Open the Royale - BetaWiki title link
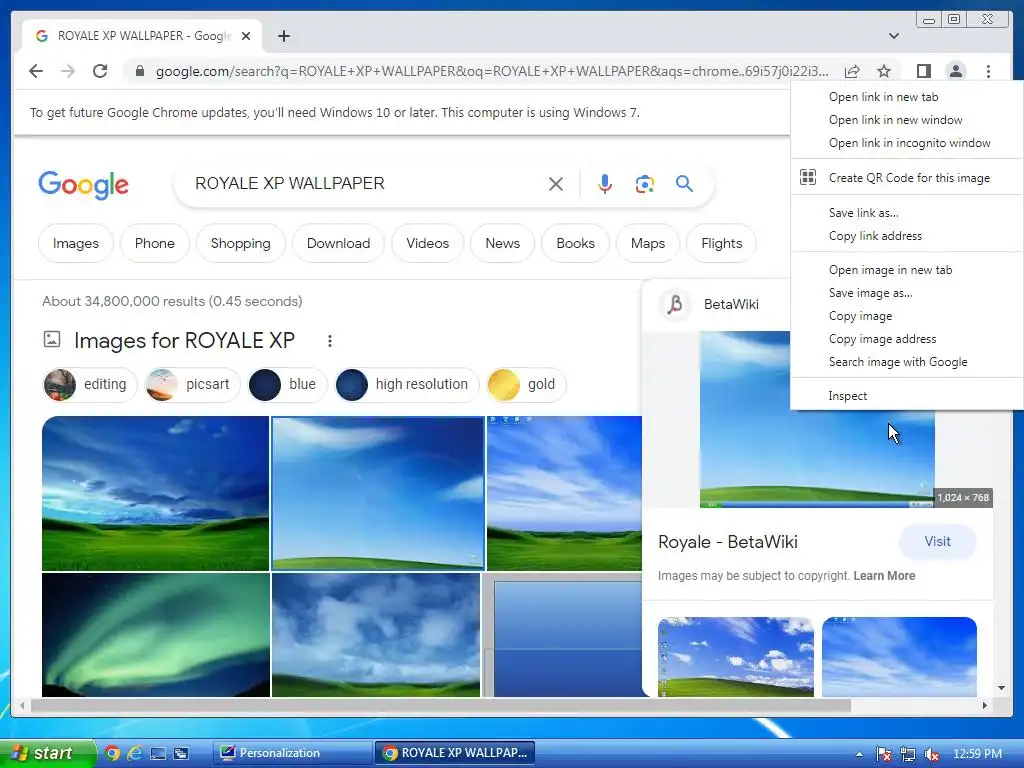This screenshot has height=768, width=1024. click(728, 542)
